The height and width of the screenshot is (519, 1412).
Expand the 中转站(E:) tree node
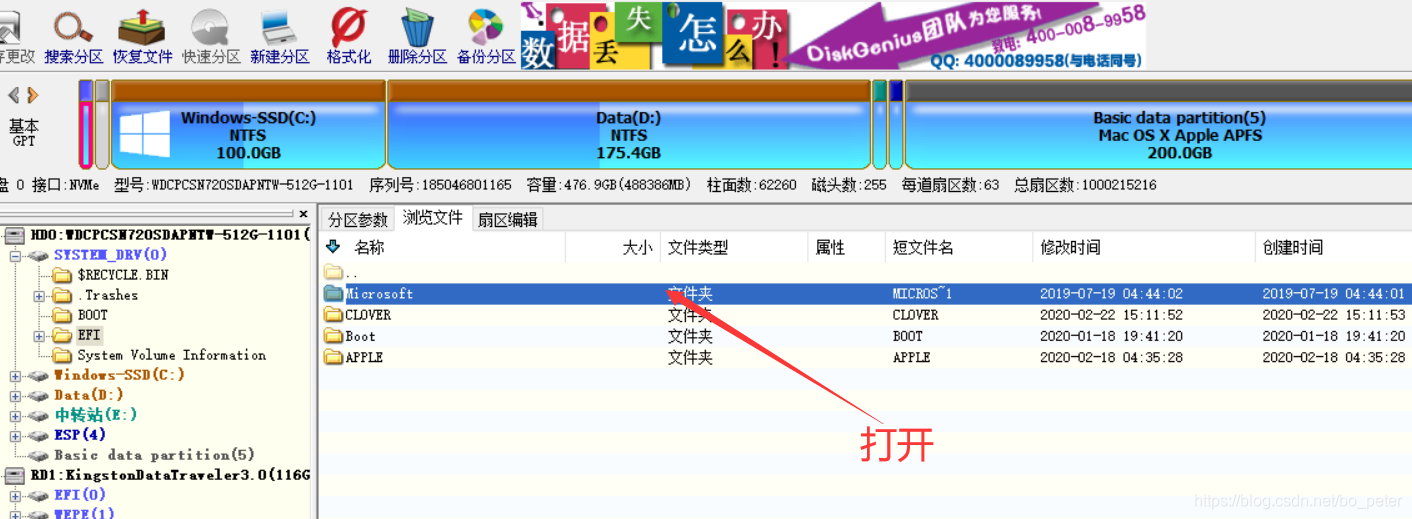coord(15,415)
